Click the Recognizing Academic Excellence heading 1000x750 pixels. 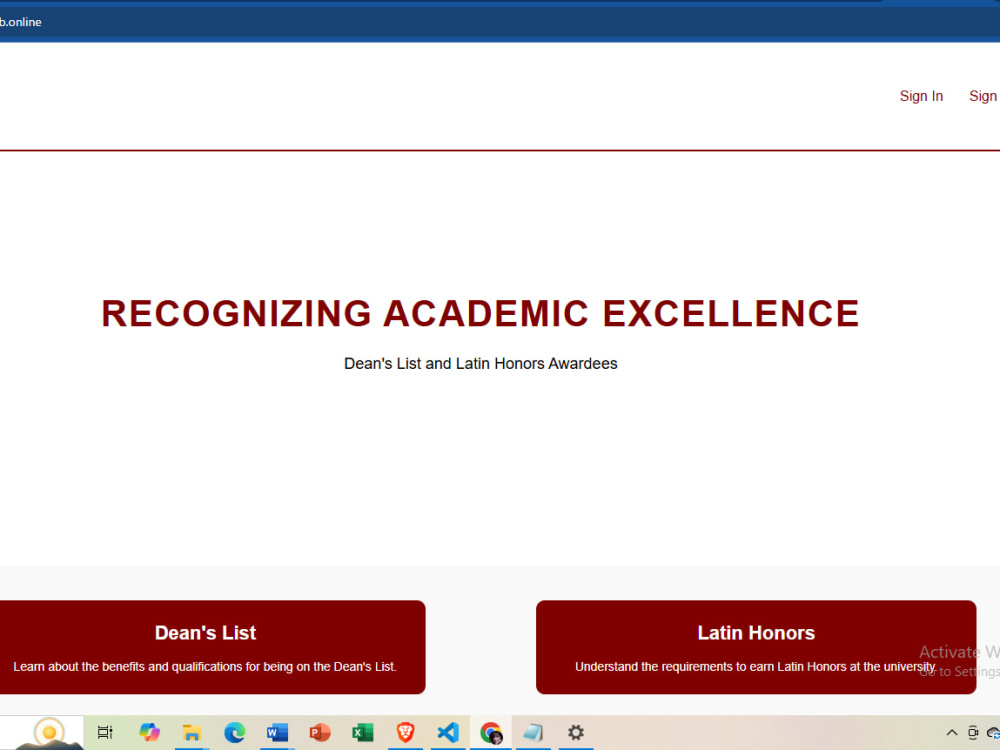coord(480,314)
